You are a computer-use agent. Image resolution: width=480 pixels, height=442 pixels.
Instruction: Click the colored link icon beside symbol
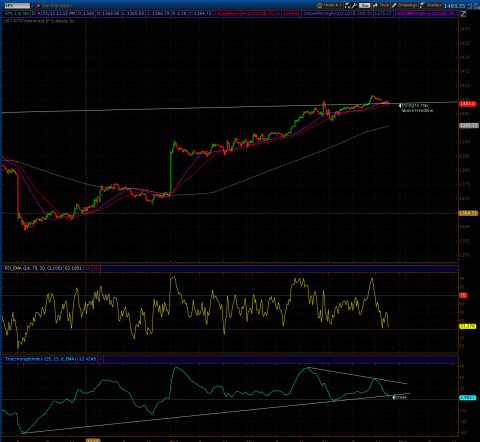(x=38, y=6)
